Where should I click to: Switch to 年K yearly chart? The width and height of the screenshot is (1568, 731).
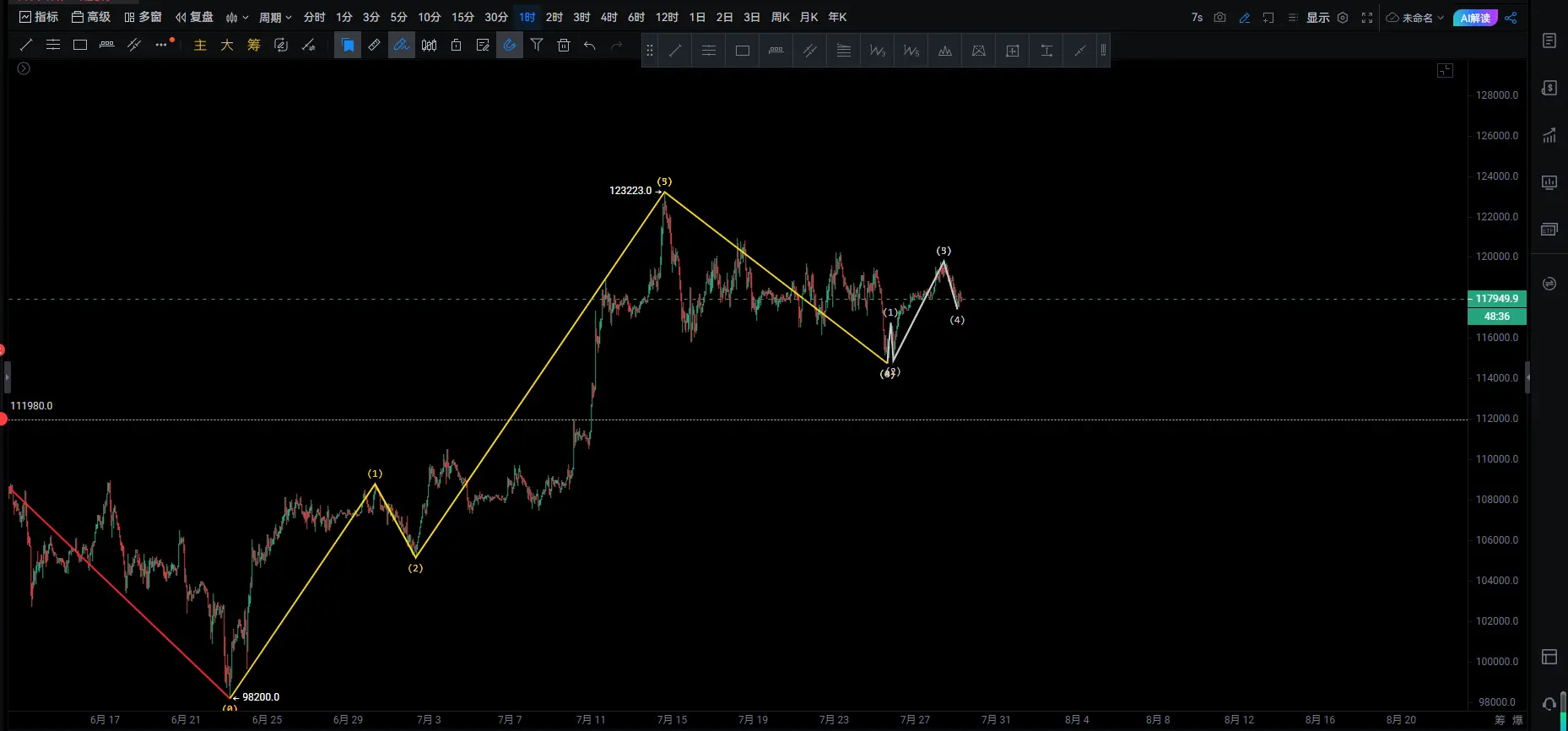click(837, 17)
